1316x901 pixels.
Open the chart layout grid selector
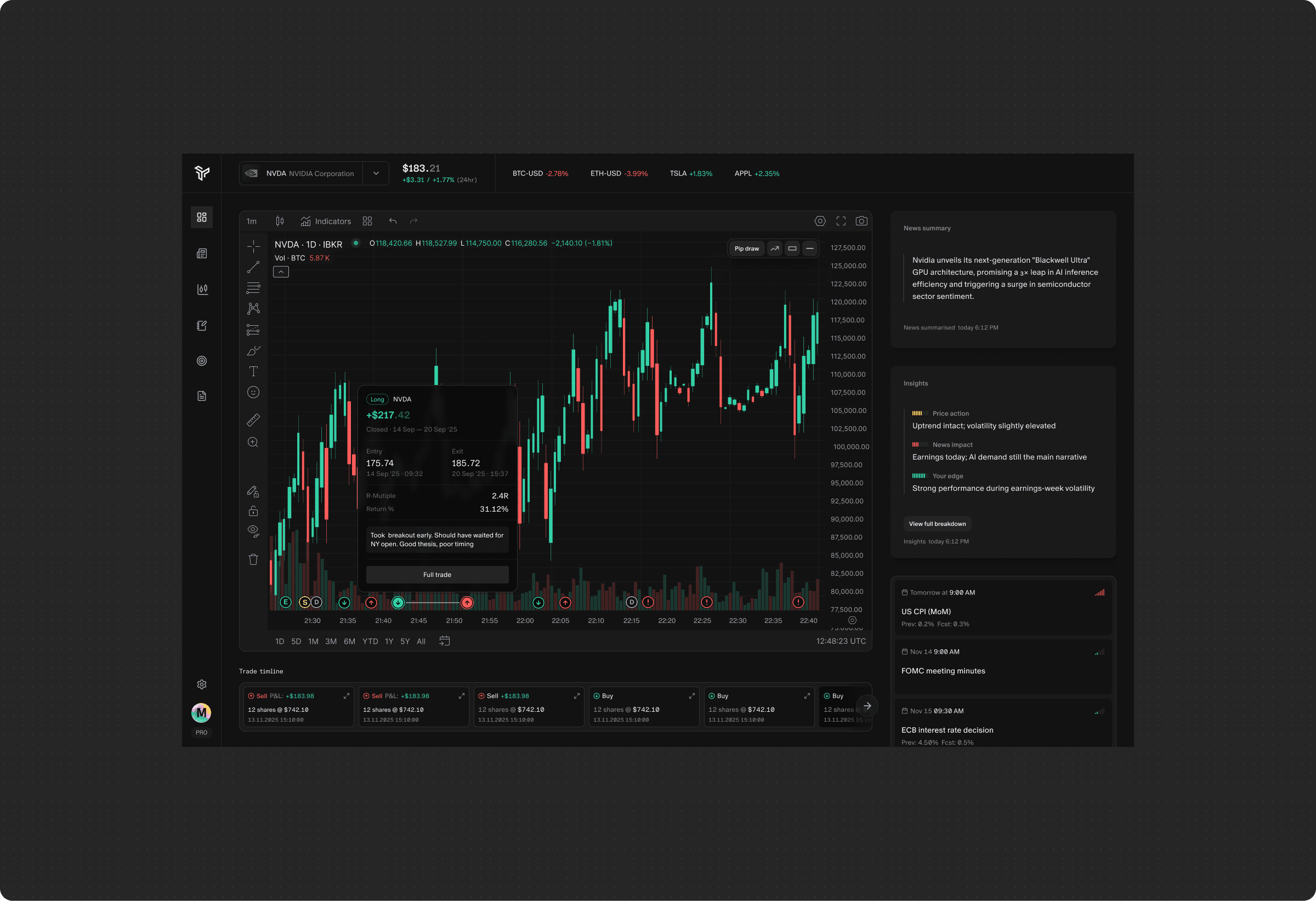pyautogui.click(x=367, y=221)
